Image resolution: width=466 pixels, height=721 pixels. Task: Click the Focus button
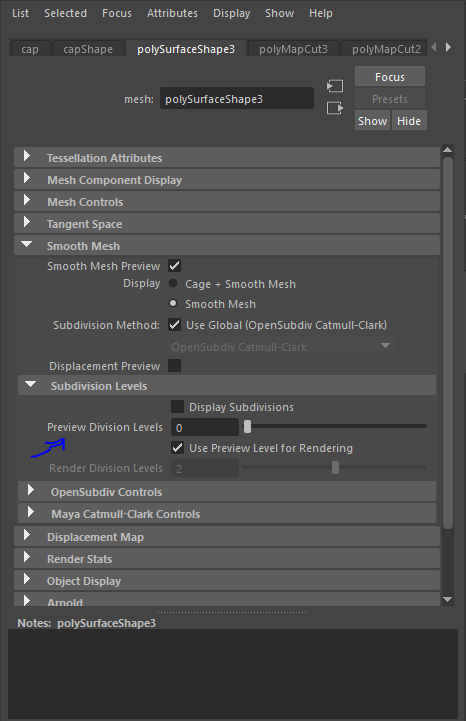[x=390, y=76]
